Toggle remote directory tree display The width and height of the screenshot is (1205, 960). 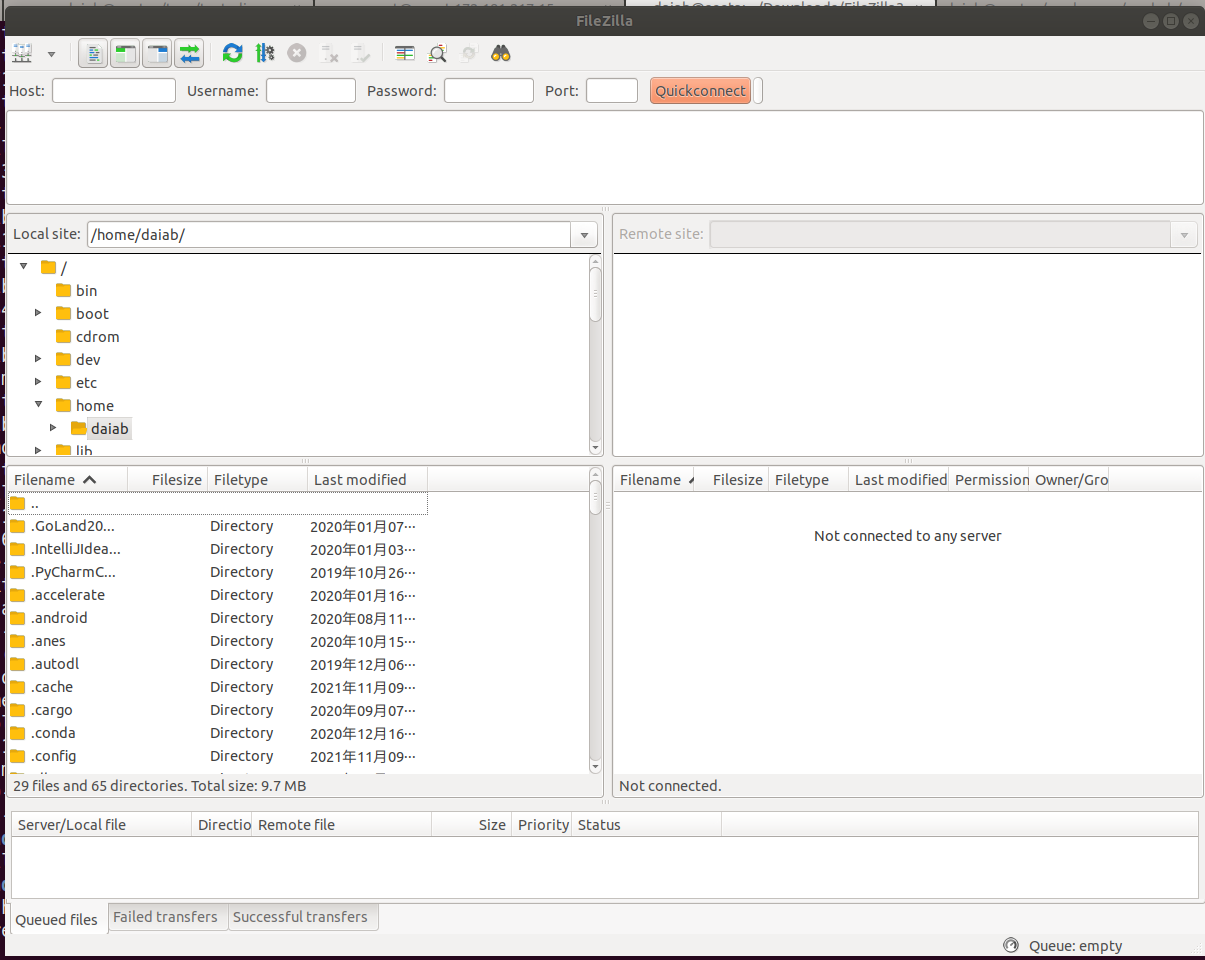point(157,53)
